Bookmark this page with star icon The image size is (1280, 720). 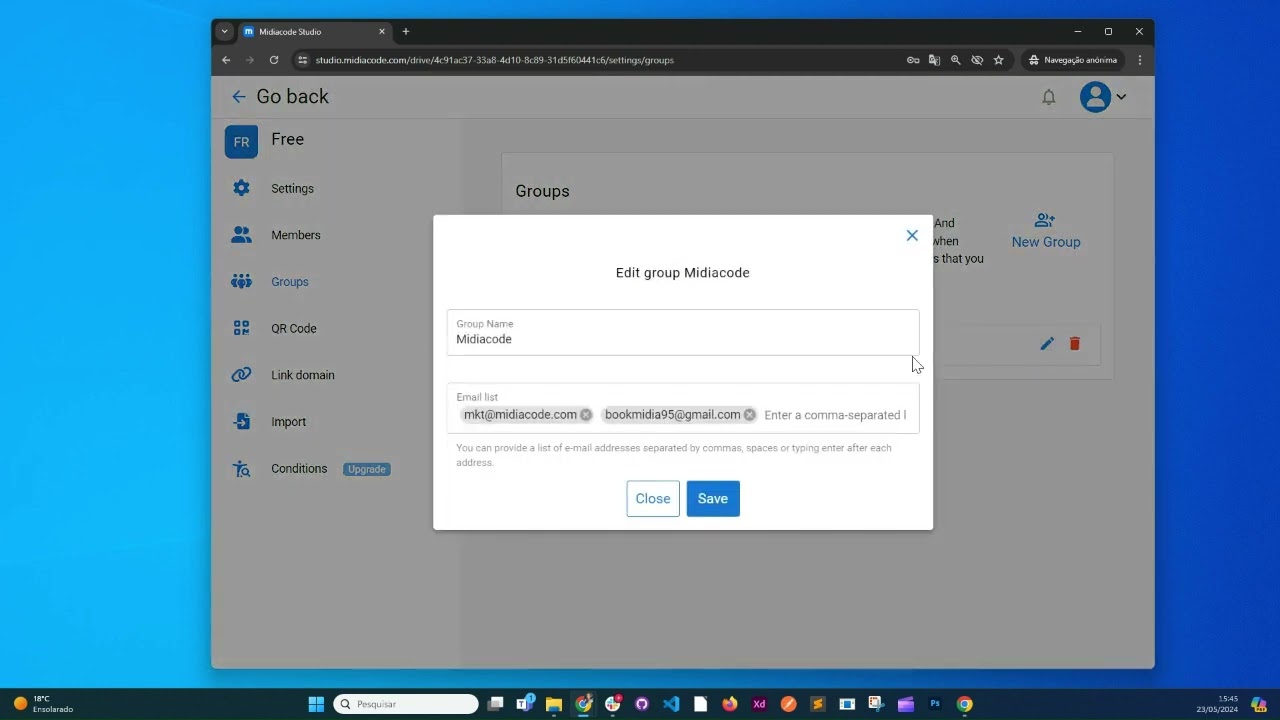pyautogui.click(x=998, y=60)
